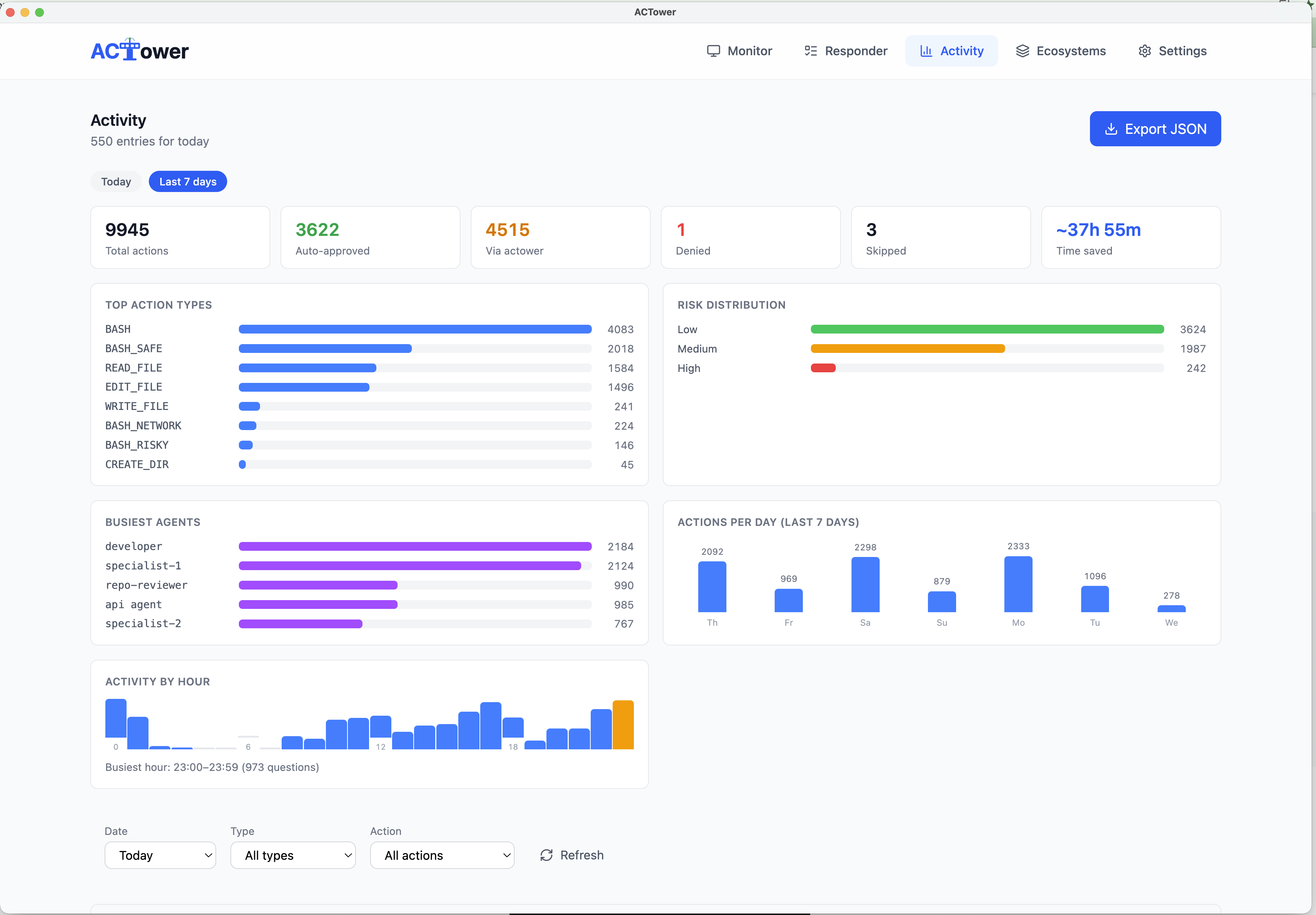1316x915 pixels.
Task: Click the download icon in Export JSON
Action: tap(1111, 129)
